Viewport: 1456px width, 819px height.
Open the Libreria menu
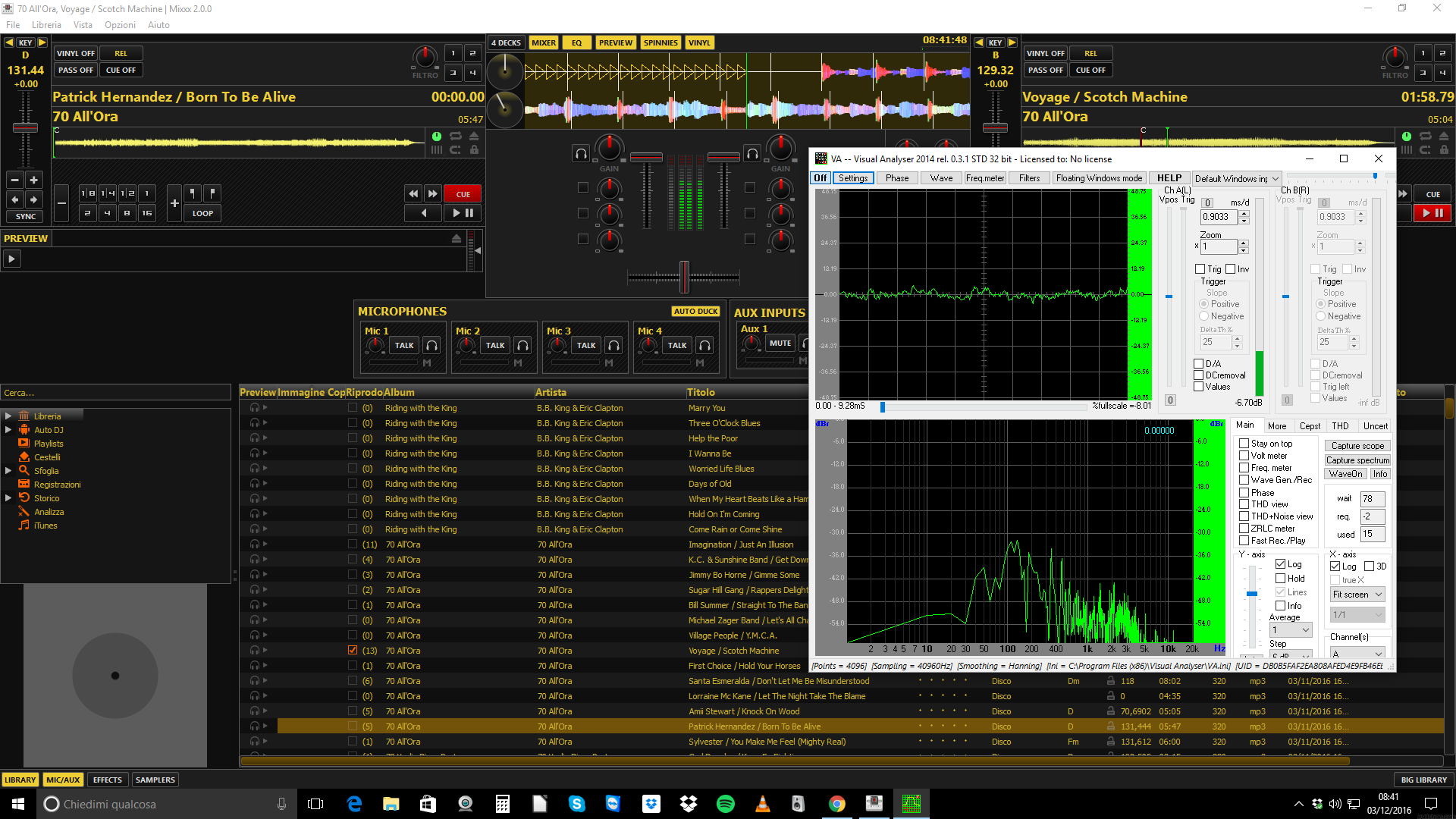click(46, 25)
